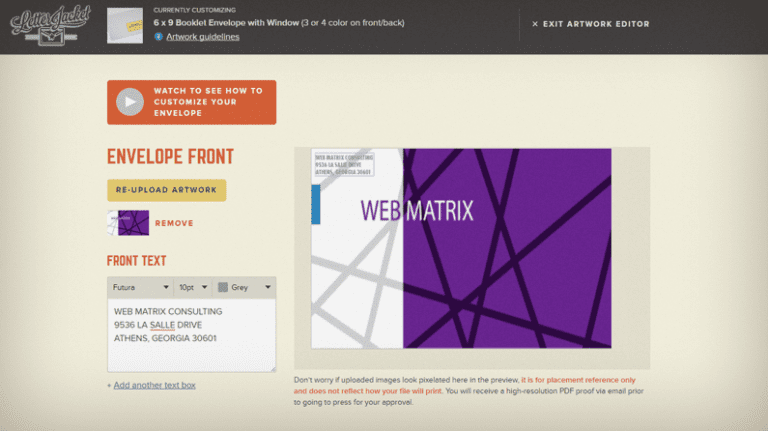Remove the uploaded artwork

click(x=174, y=223)
